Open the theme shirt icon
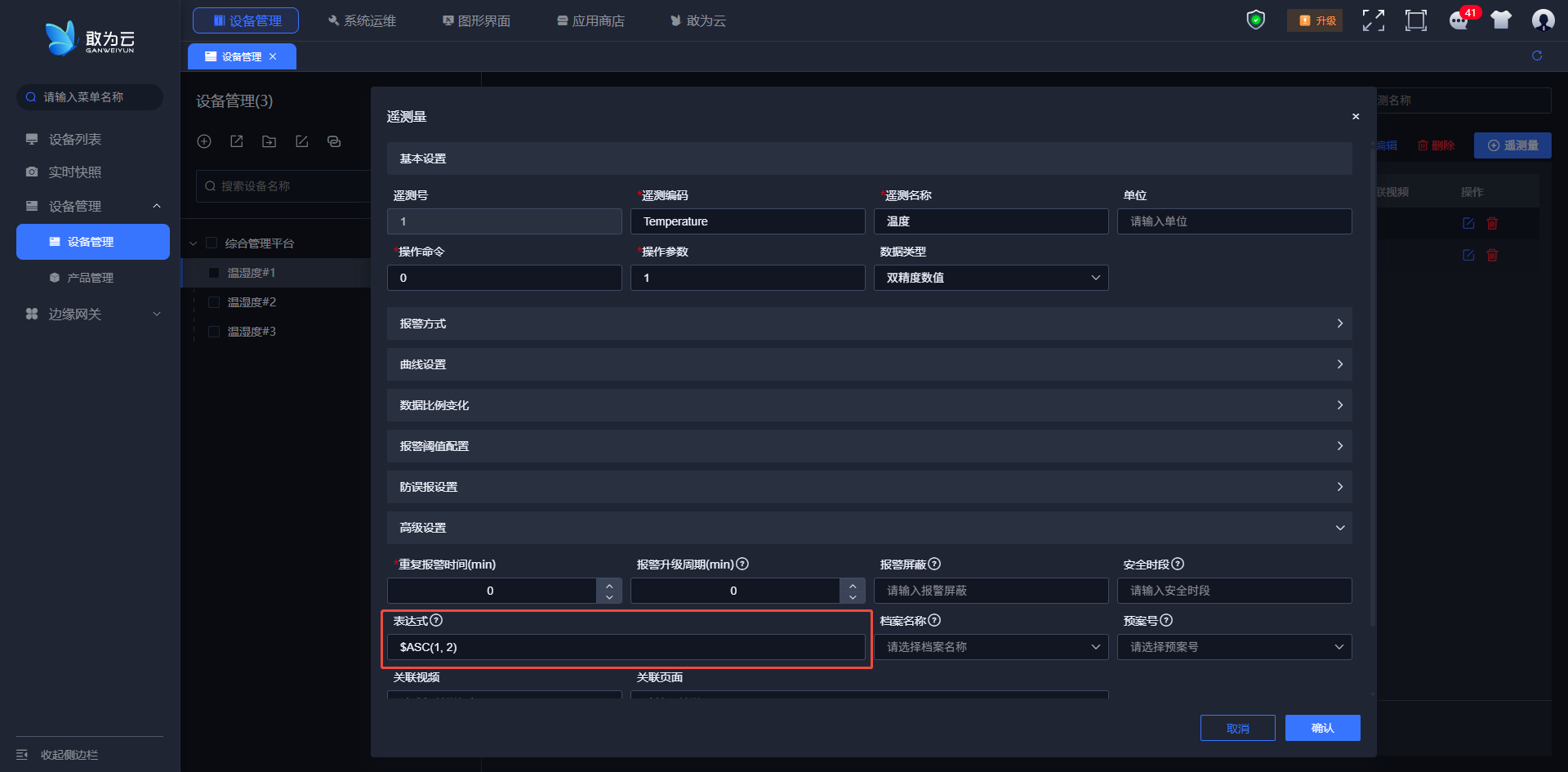The height and width of the screenshot is (772, 1568). pos(1501,20)
